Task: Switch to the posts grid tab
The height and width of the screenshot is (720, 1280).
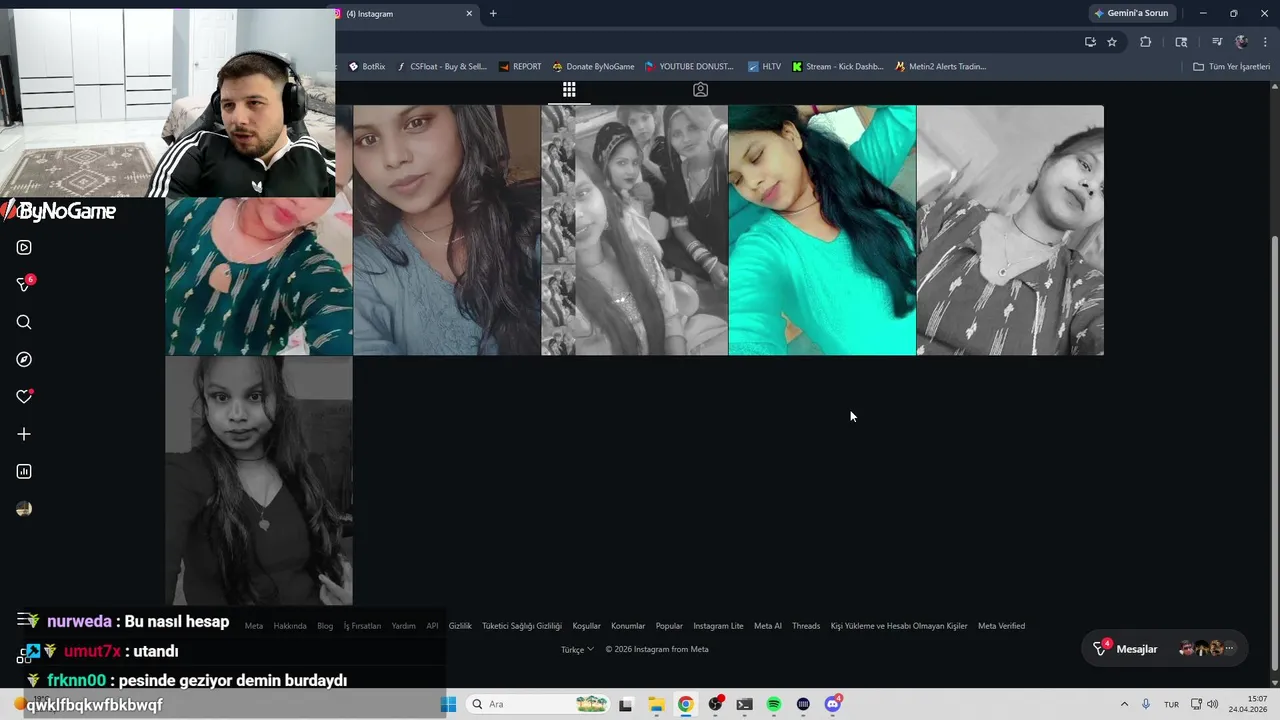Action: [x=569, y=90]
